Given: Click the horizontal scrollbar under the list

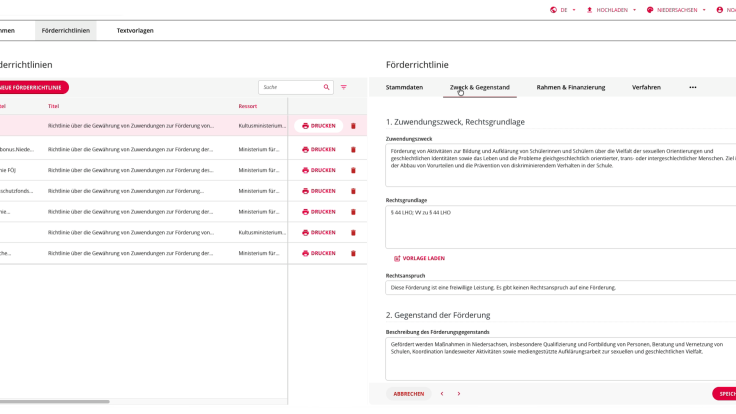Looking at the screenshot, I should tap(54, 402).
